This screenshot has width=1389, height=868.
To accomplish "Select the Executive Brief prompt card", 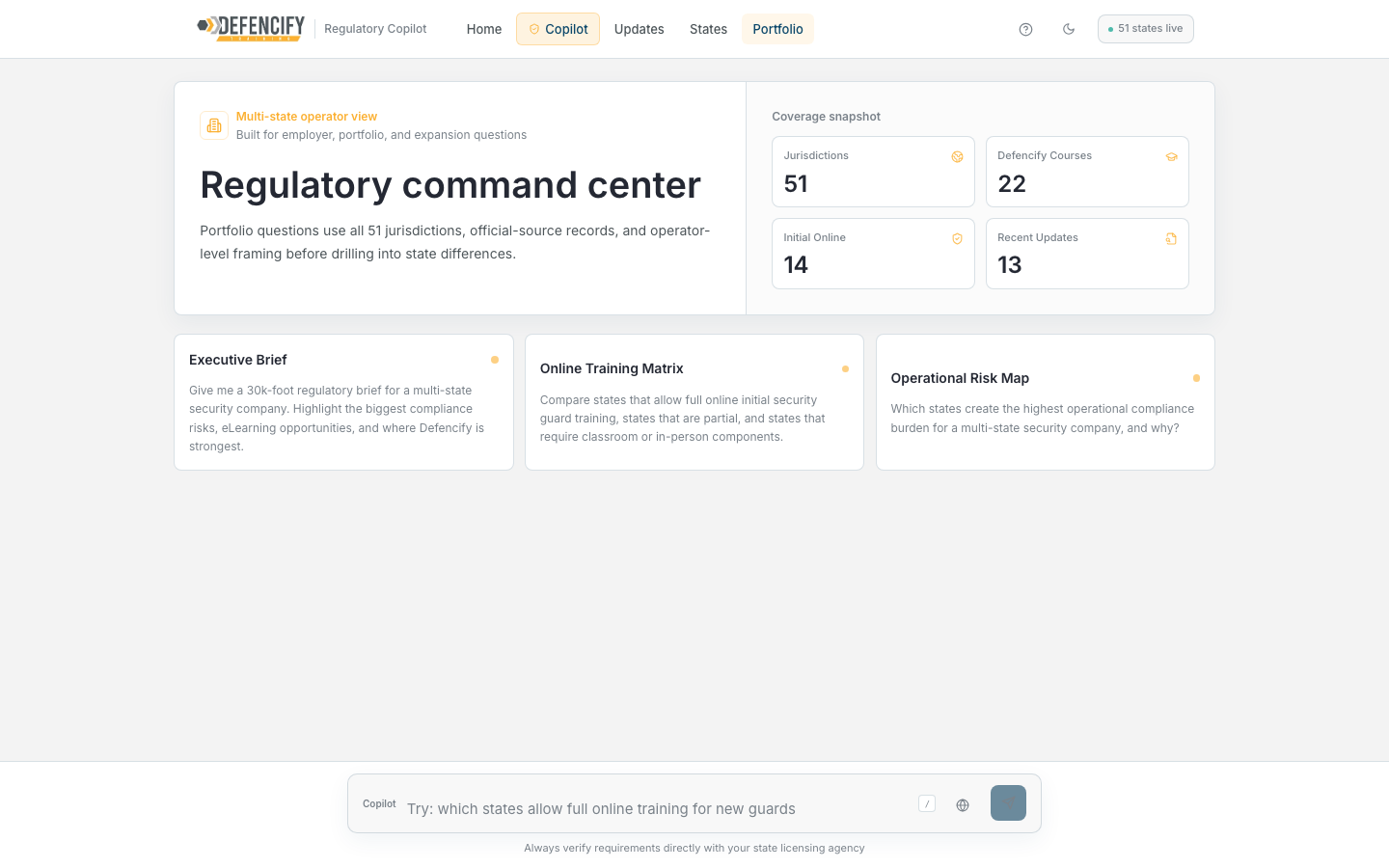I will coord(343,402).
